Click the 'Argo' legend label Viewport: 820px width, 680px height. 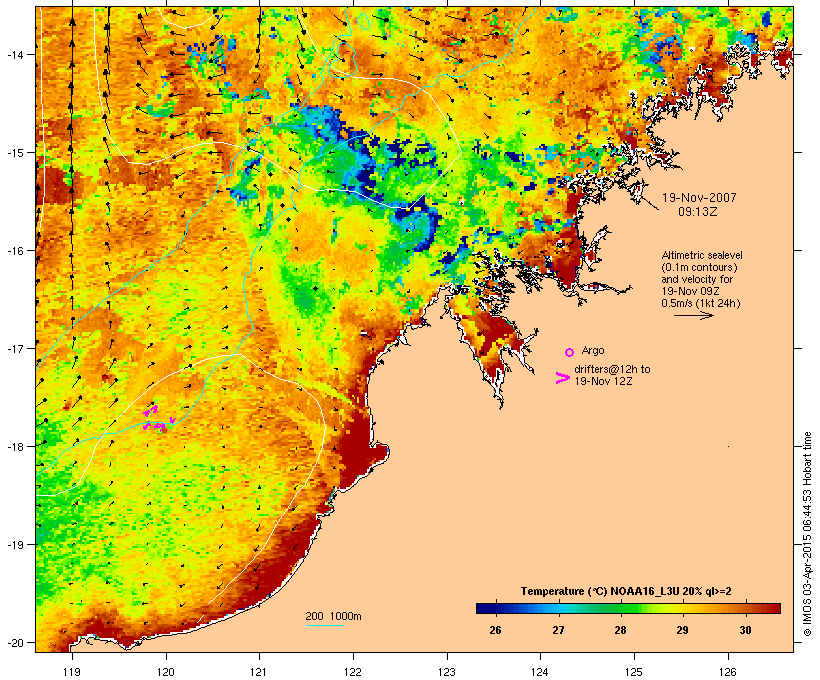593,350
